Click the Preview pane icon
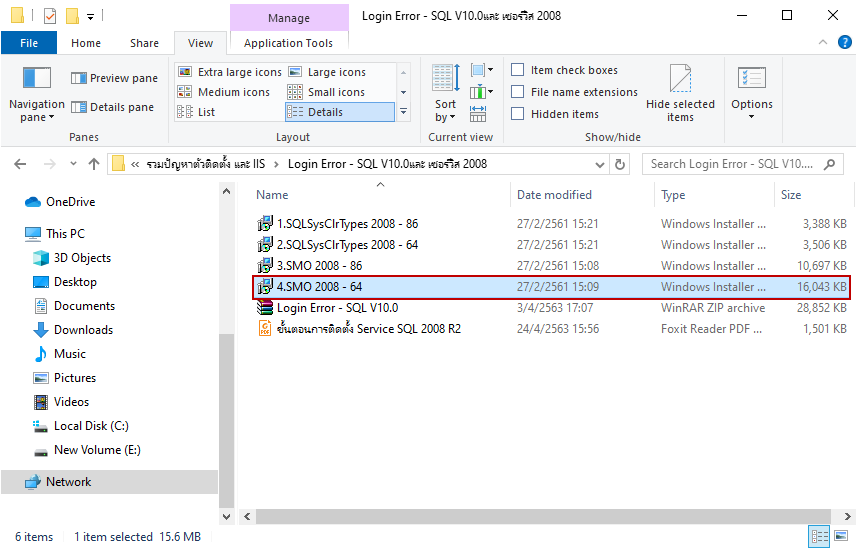The image size is (857, 549). point(78,78)
